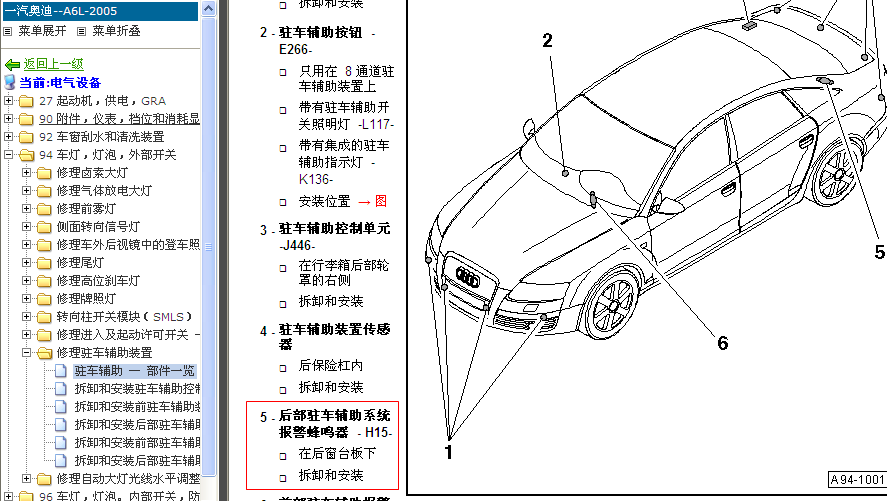Click folder icon beside 修理车外后视镜中的登车照
Screen dimensions: 887x501
[x=44, y=245]
